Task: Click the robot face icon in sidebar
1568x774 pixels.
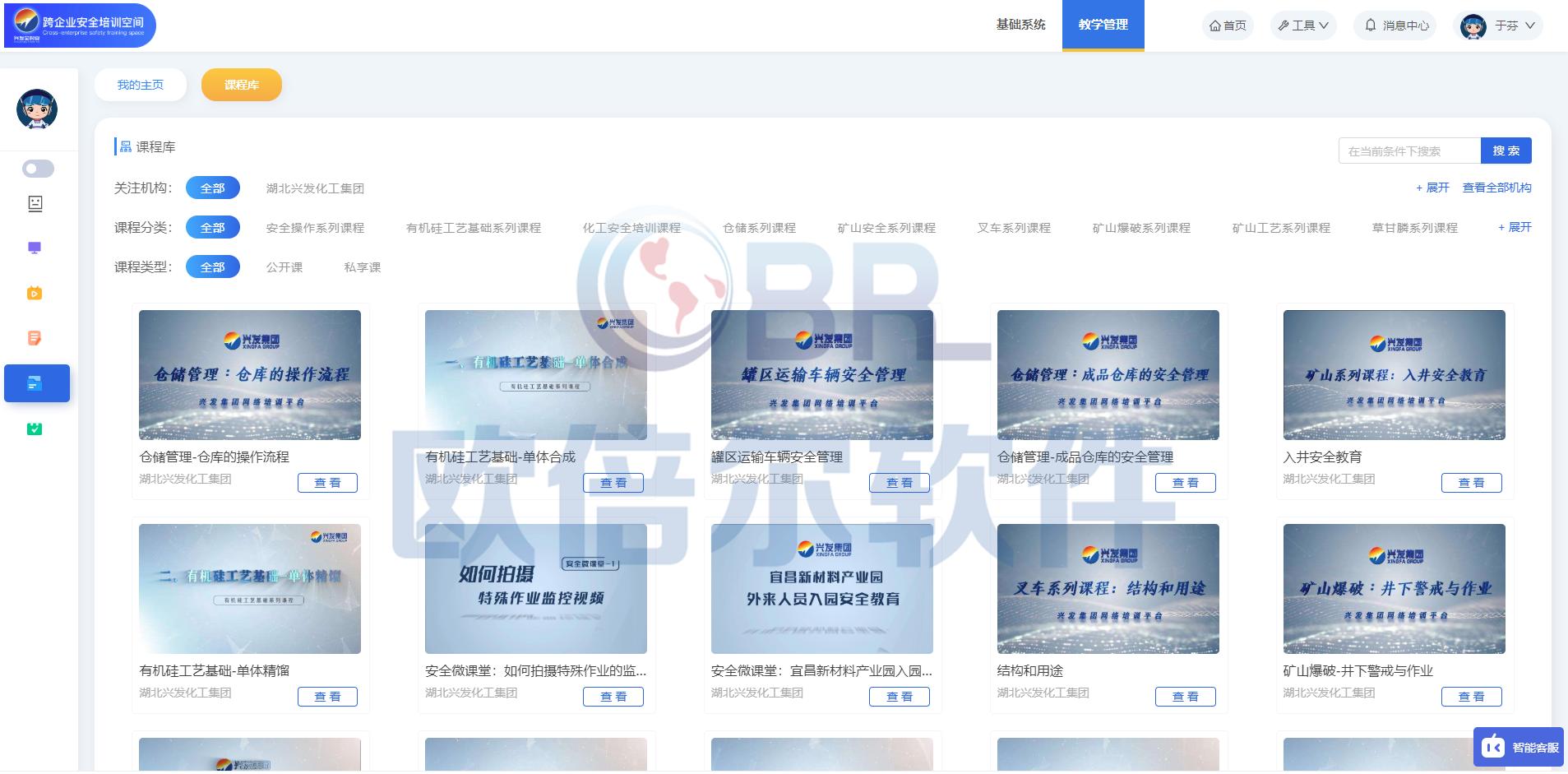Action: pos(36,205)
